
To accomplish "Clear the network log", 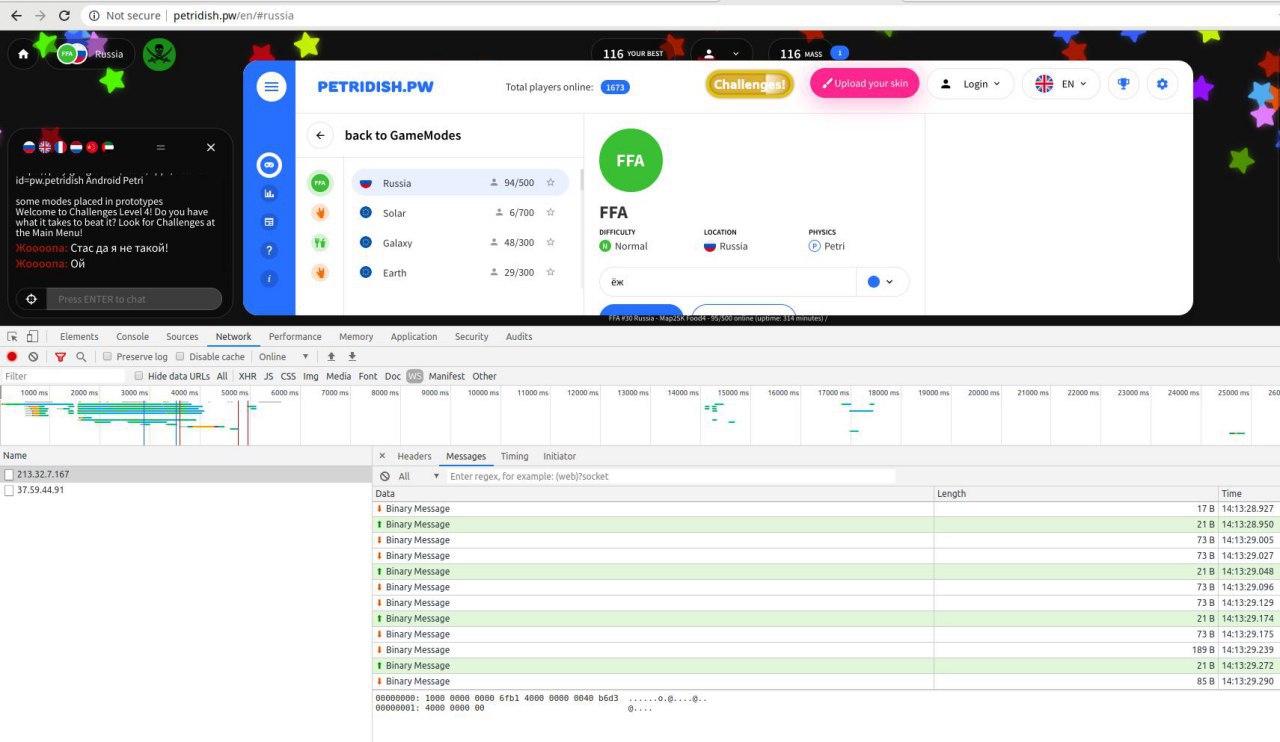I will pyautogui.click(x=33, y=357).
